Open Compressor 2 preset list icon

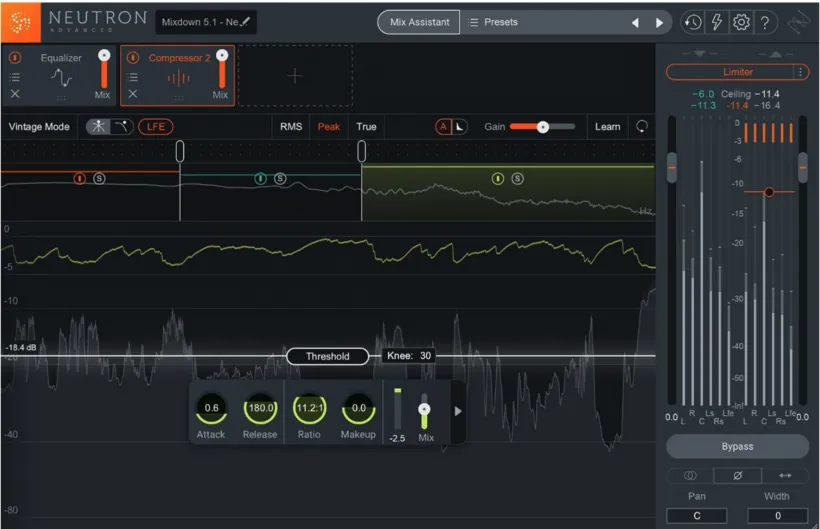coord(133,77)
